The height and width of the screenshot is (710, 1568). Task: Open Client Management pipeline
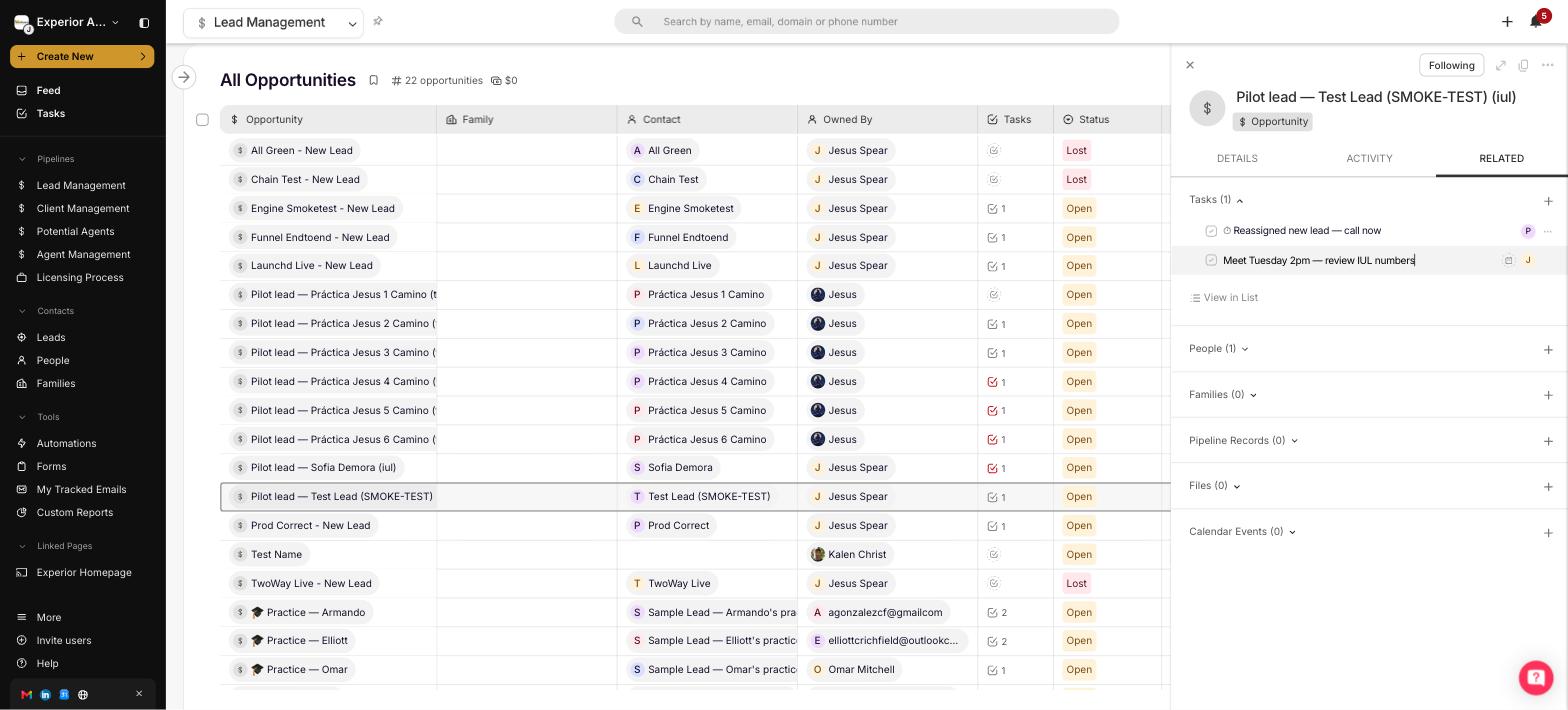point(82,209)
